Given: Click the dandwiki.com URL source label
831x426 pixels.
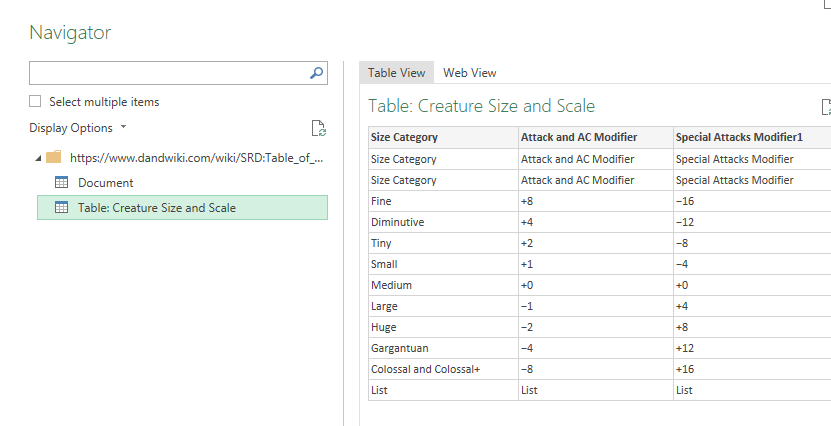Looking at the screenshot, I should 196,157.
